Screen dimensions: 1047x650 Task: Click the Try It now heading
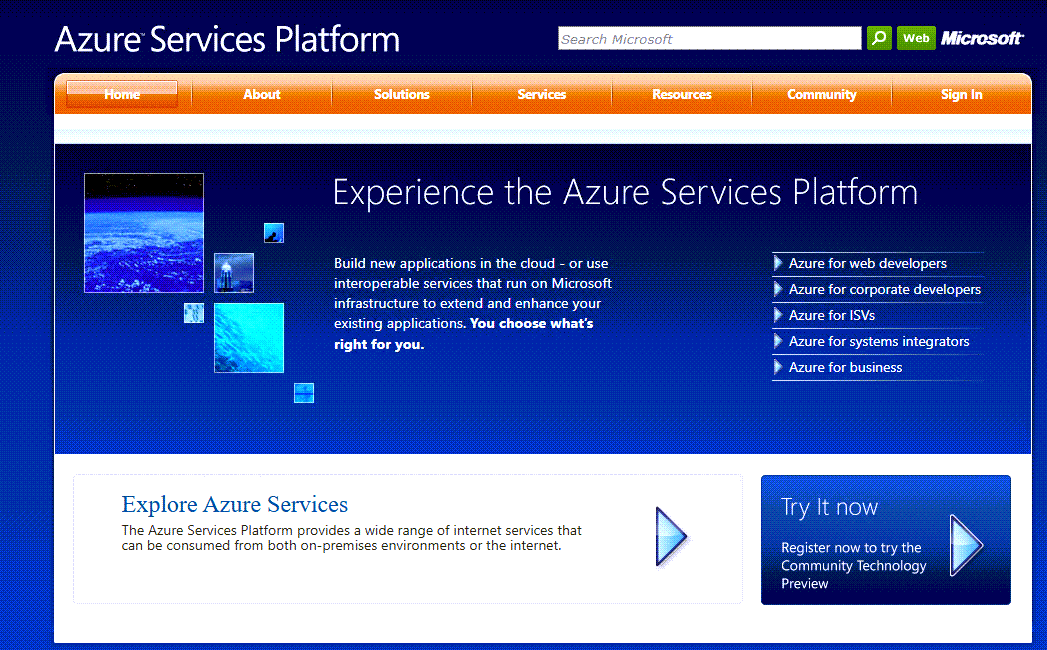point(829,508)
